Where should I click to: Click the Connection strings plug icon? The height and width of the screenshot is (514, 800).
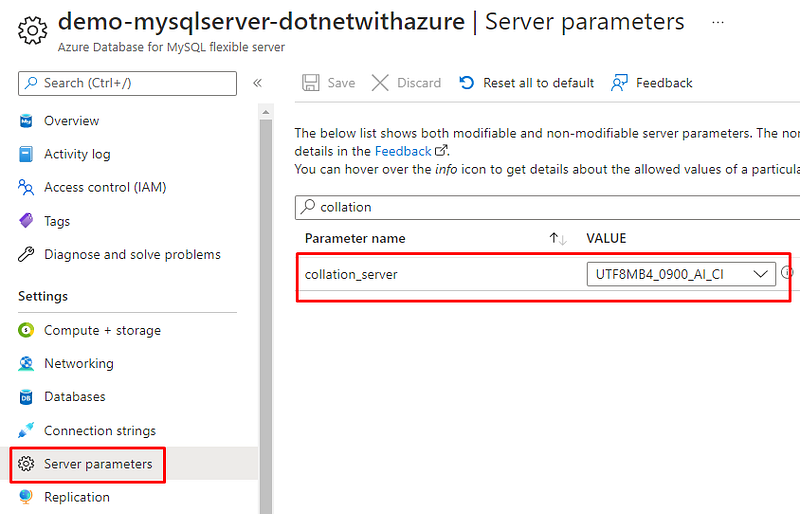click(26, 430)
